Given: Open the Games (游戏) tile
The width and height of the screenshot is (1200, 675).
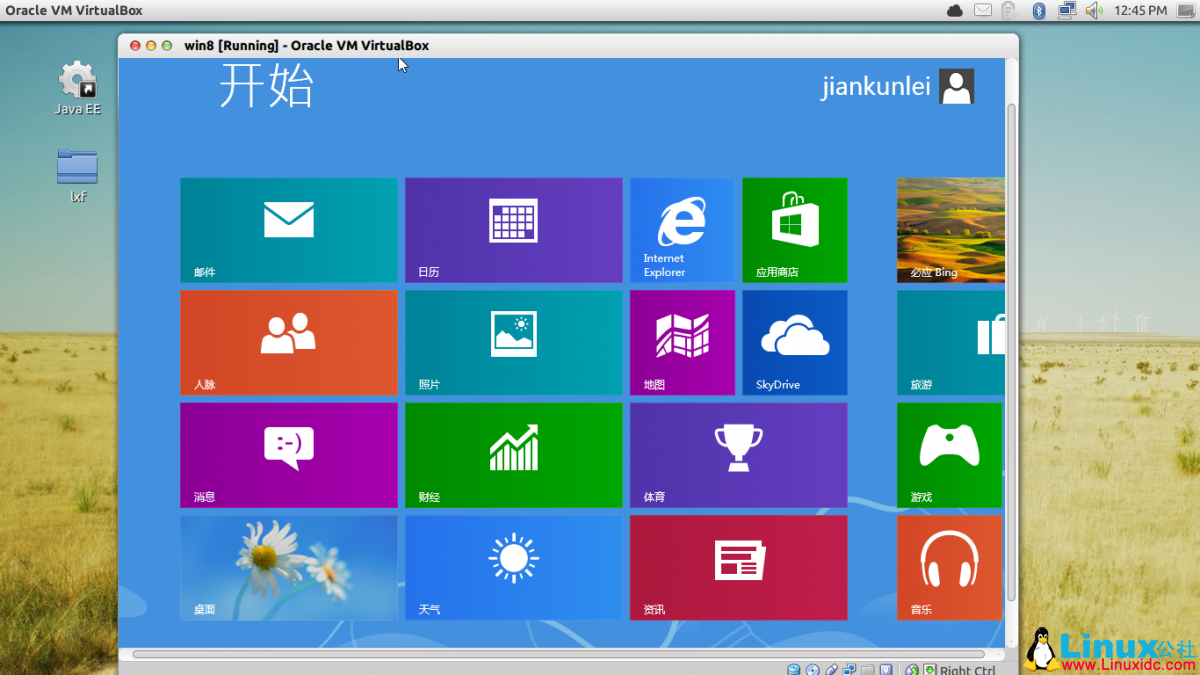Looking at the screenshot, I should pyautogui.click(x=950, y=455).
